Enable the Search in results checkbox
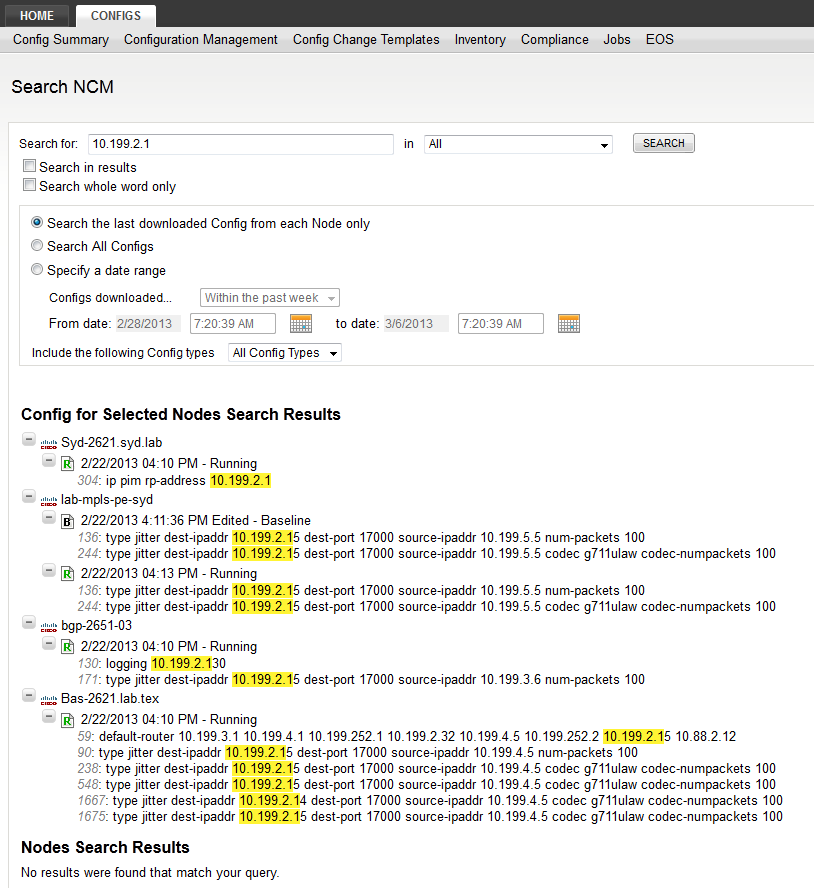The width and height of the screenshot is (814, 888). pos(29,166)
